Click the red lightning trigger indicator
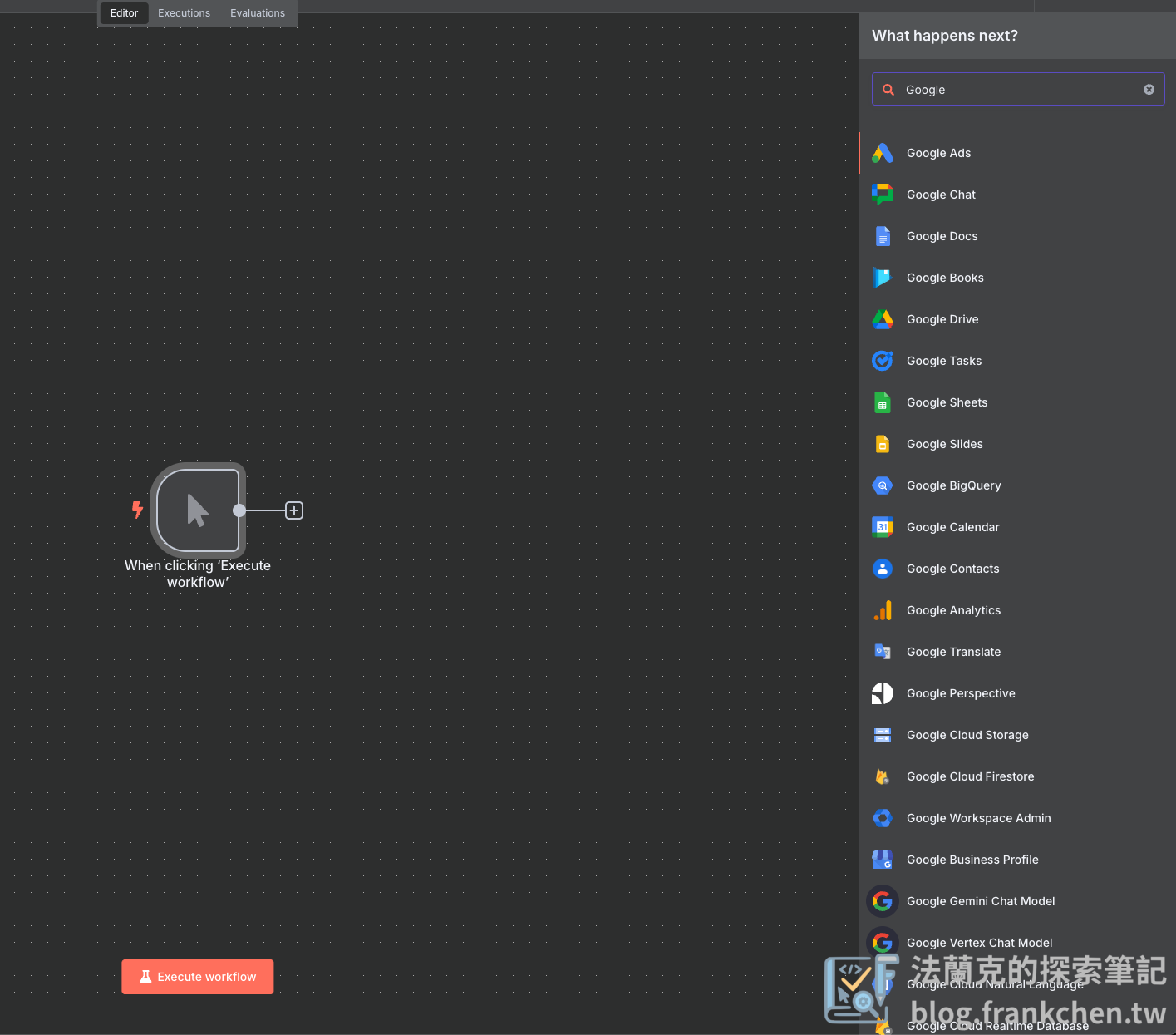The width and height of the screenshot is (1176, 1035). 137,510
